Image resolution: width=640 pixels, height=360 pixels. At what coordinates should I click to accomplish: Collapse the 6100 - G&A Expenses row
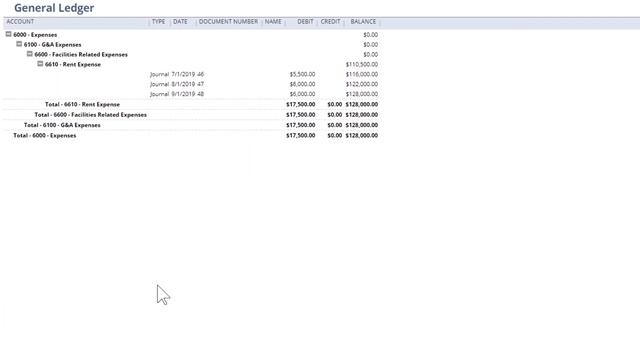point(19,44)
